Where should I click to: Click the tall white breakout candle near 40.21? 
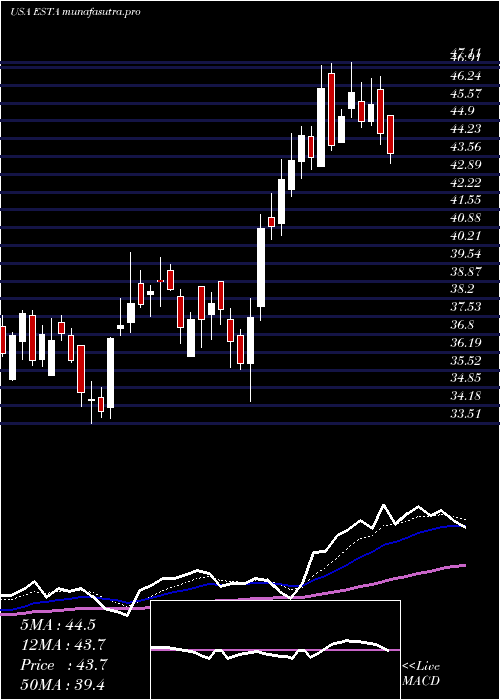pos(261,267)
